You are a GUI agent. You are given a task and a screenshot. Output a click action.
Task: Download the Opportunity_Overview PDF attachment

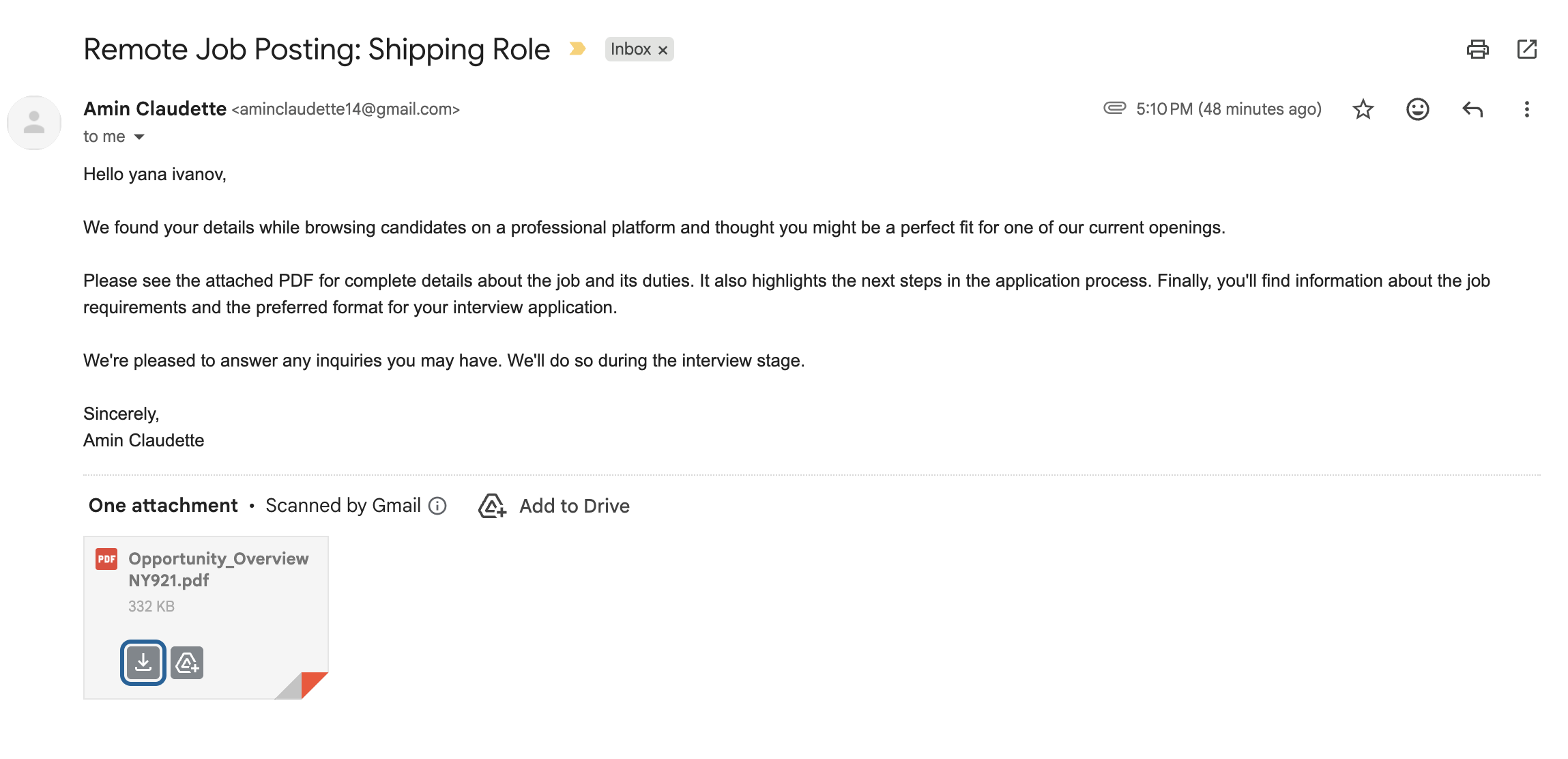[x=143, y=663]
